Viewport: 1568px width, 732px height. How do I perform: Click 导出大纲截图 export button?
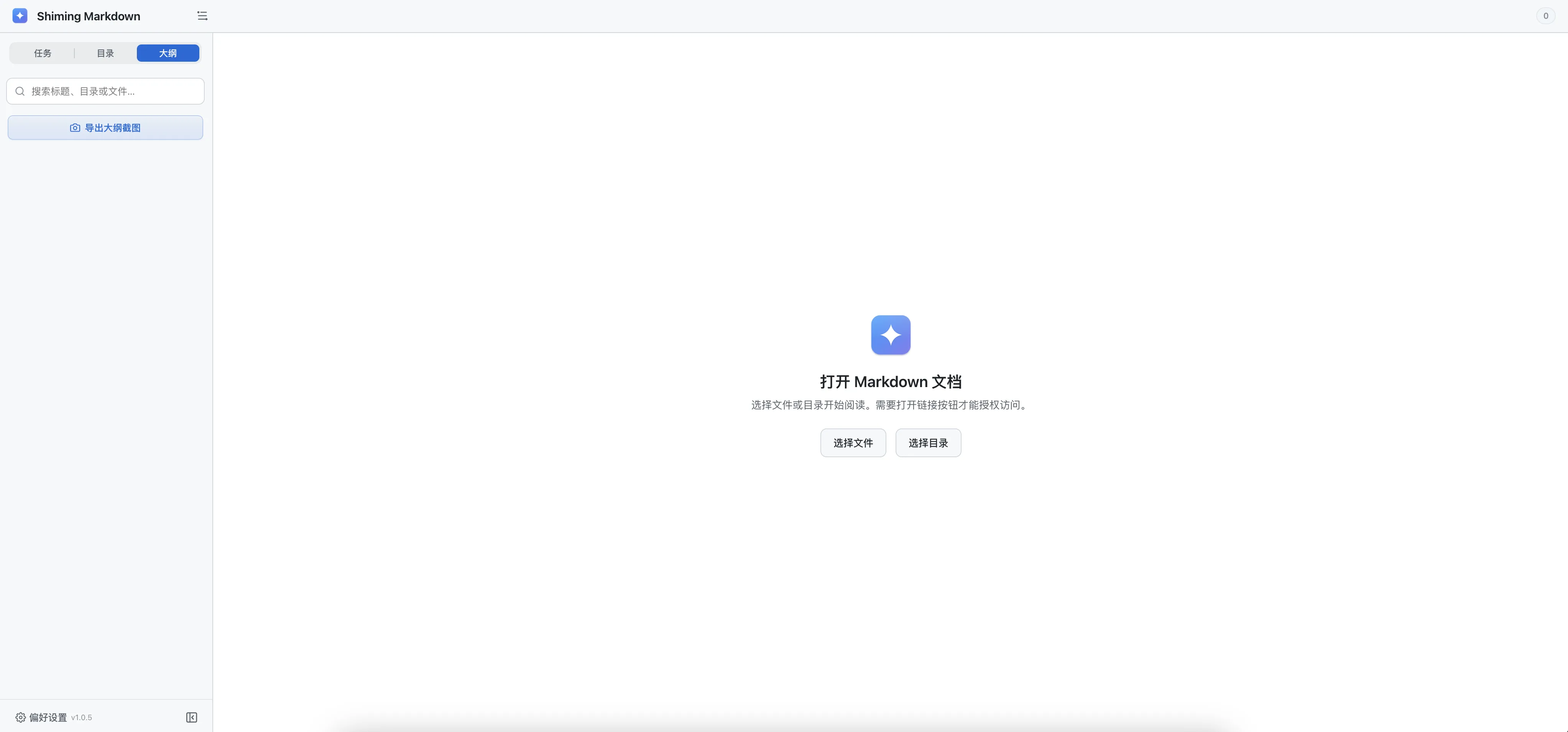pyautogui.click(x=105, y=128)
